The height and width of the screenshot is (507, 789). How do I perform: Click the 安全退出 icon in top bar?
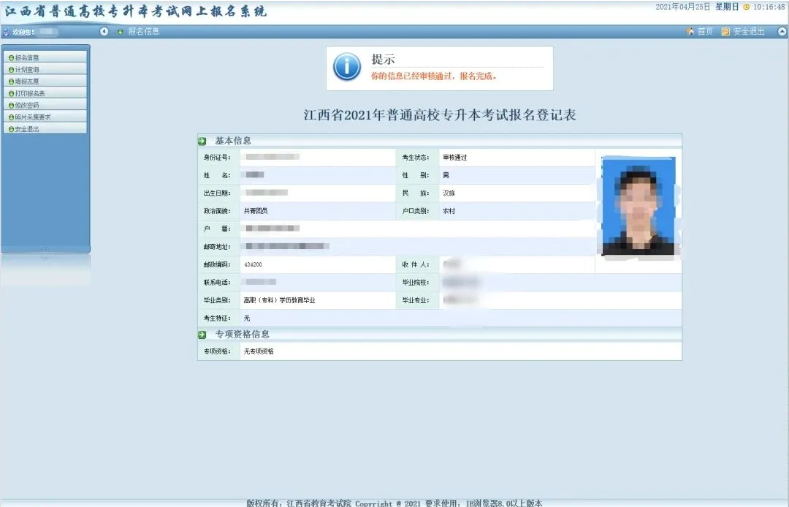point(726,32)
